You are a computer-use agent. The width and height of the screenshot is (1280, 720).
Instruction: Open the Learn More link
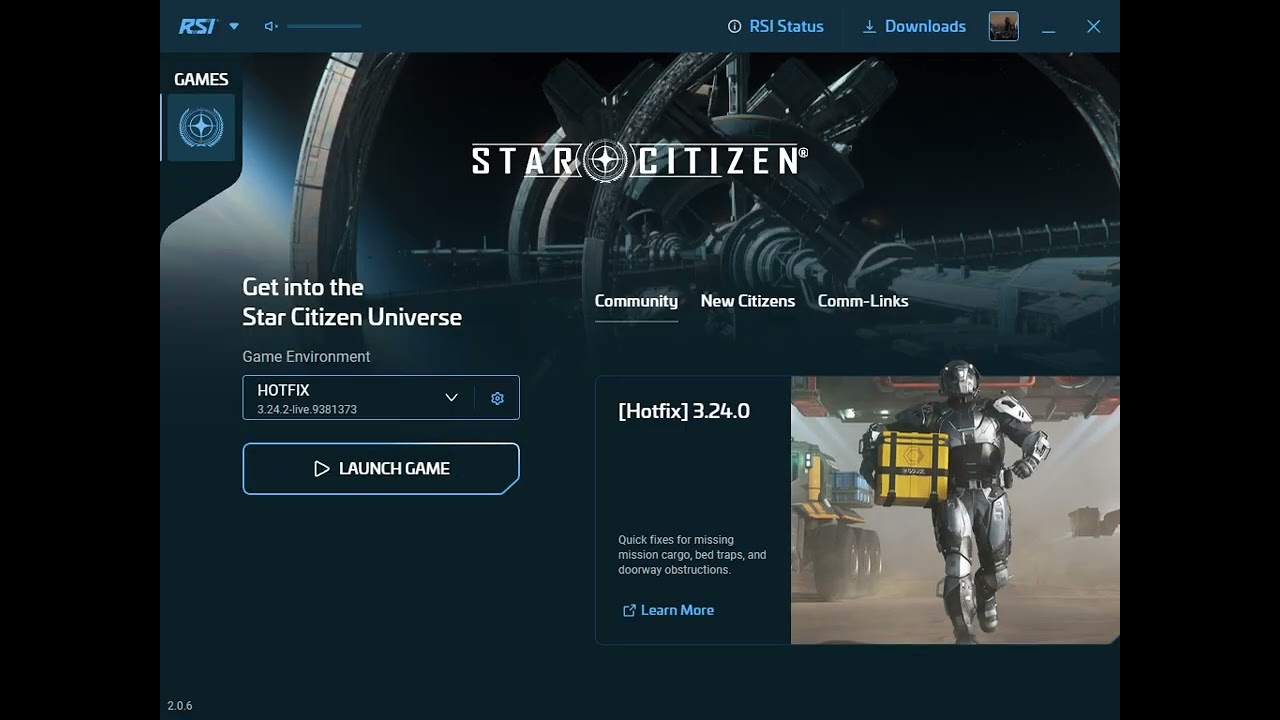(668, 610)
